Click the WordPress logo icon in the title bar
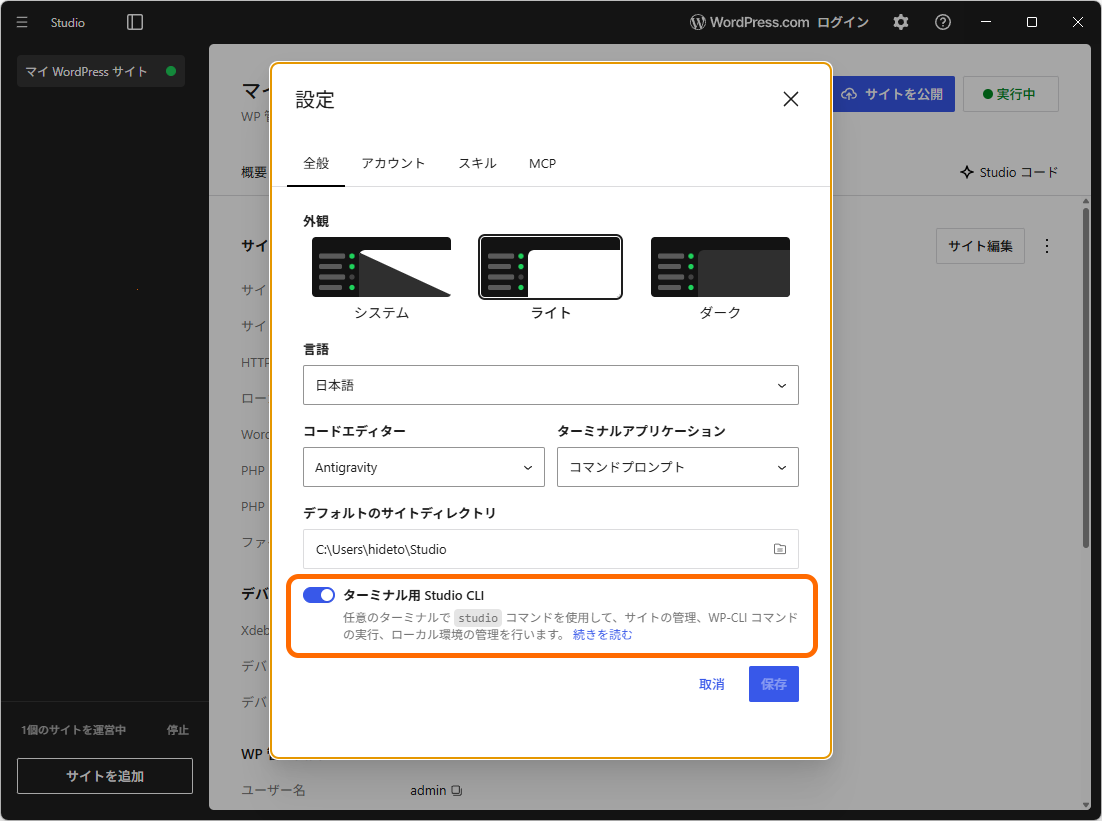The width and height of the screenshot is (1102, 821). point(697,22)
